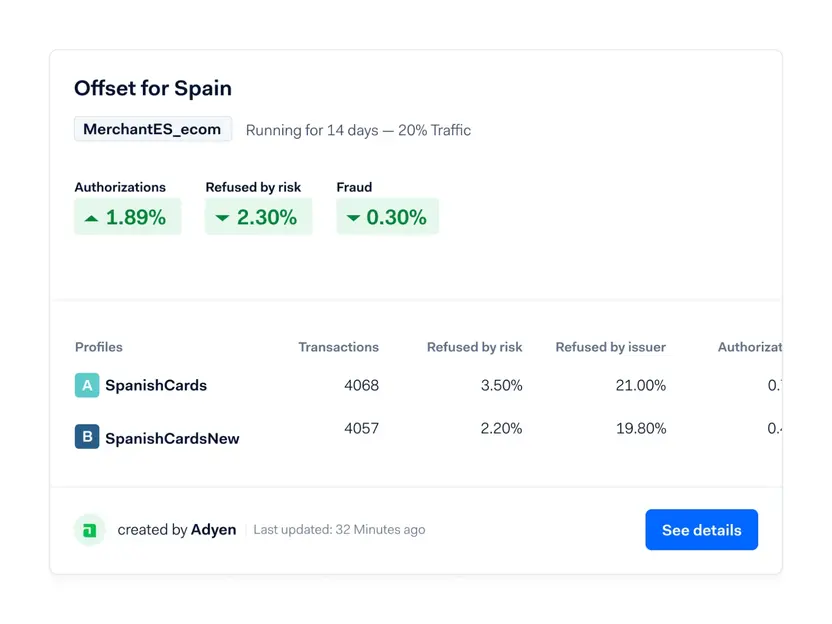Open the SpanishCards profile row
Viewport: 832px width, 624px height.
point(156,385)
